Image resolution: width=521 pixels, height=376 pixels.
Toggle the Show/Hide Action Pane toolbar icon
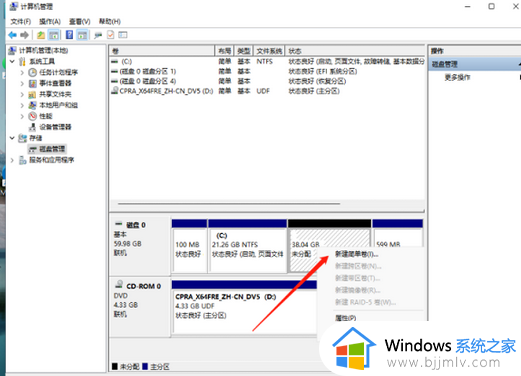82,35
